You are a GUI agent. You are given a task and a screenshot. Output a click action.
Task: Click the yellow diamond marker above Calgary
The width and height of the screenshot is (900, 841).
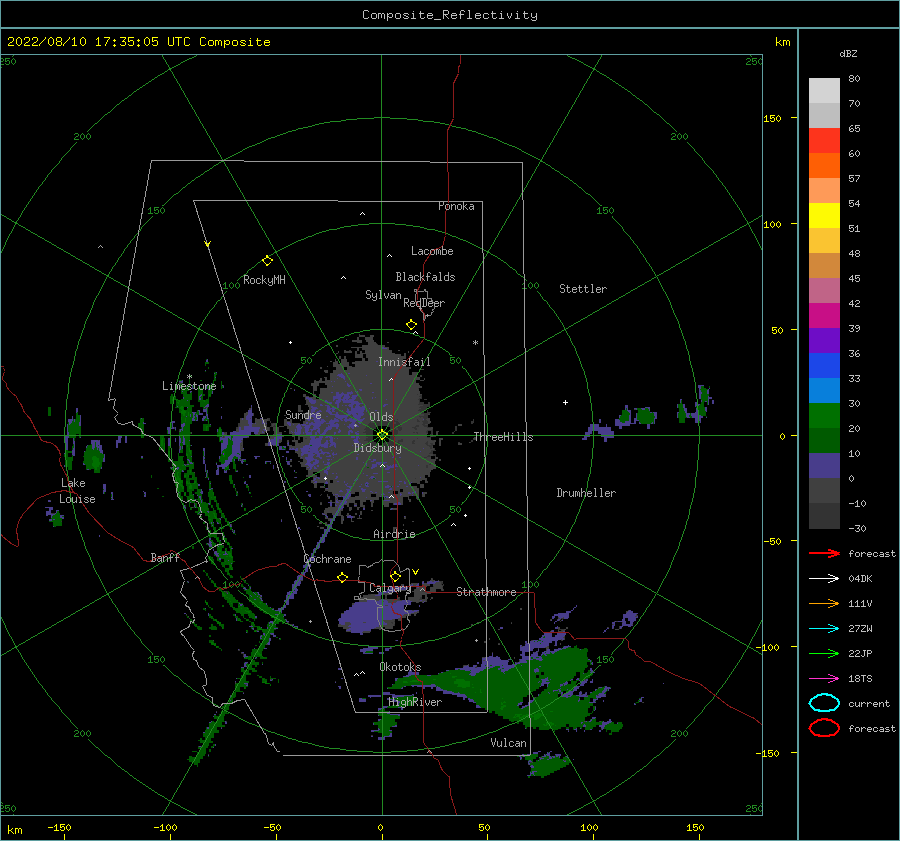(395, 576)
